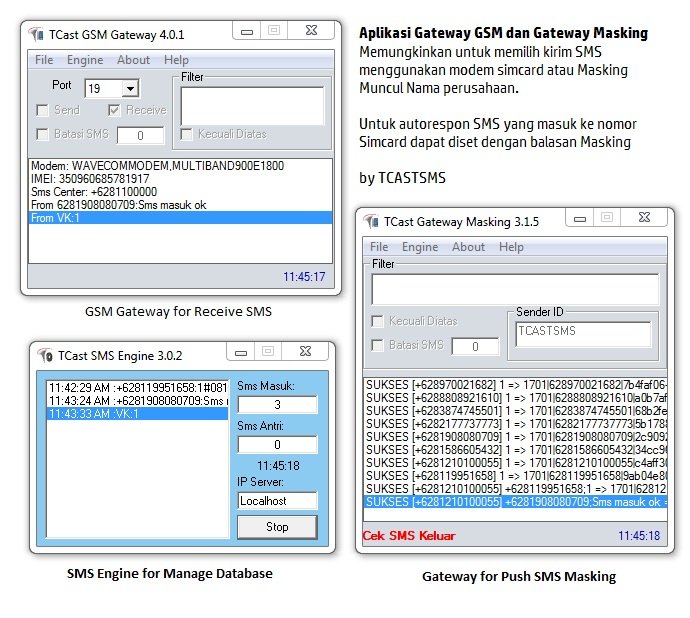Select SUKSES row for +6288808921610
Image resolution: width=690 pixels, height=618 pixels.
point(515,398)
